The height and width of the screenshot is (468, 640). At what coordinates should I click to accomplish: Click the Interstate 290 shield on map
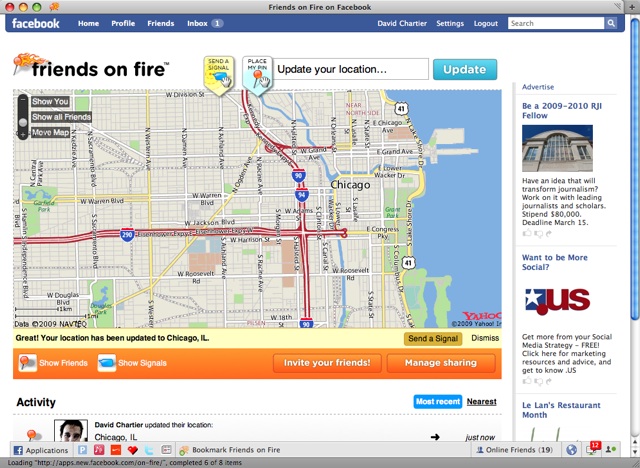pos(127,235)
